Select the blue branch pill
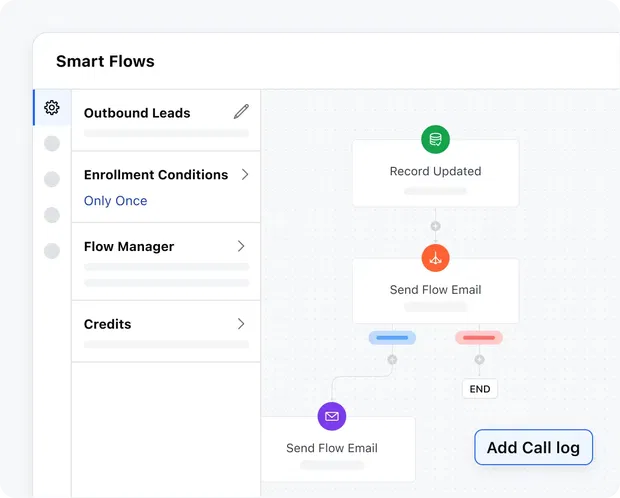 click(392, 338)
